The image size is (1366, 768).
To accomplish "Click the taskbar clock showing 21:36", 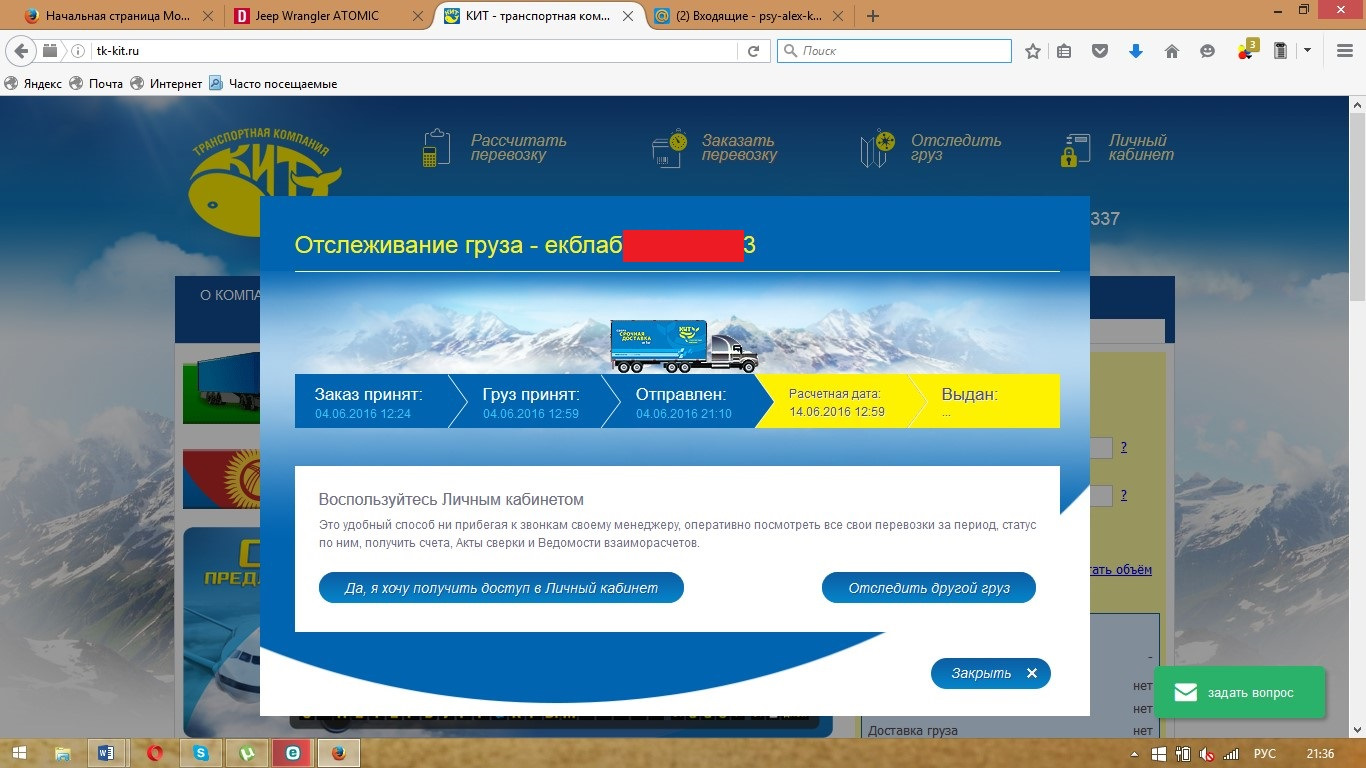I will (1321, 753).
